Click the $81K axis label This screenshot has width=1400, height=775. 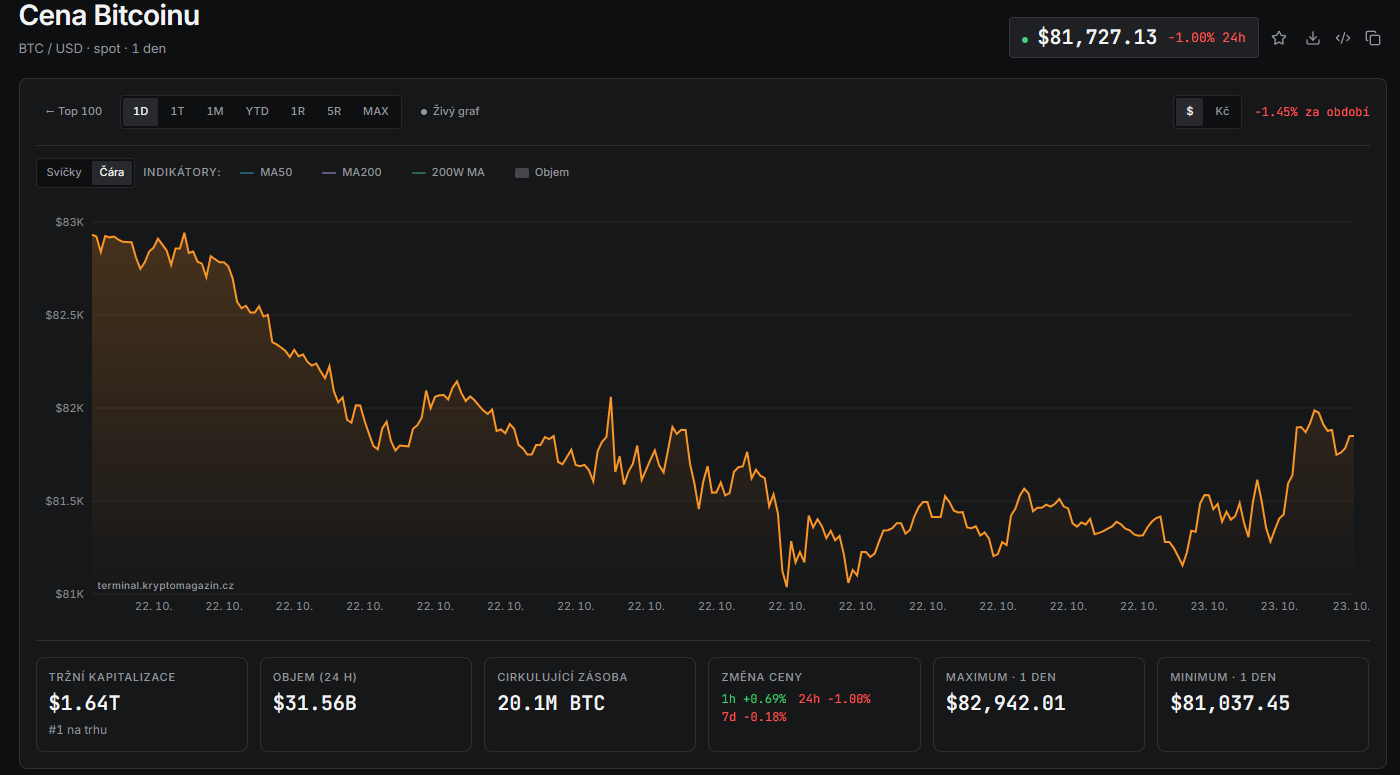70,594
